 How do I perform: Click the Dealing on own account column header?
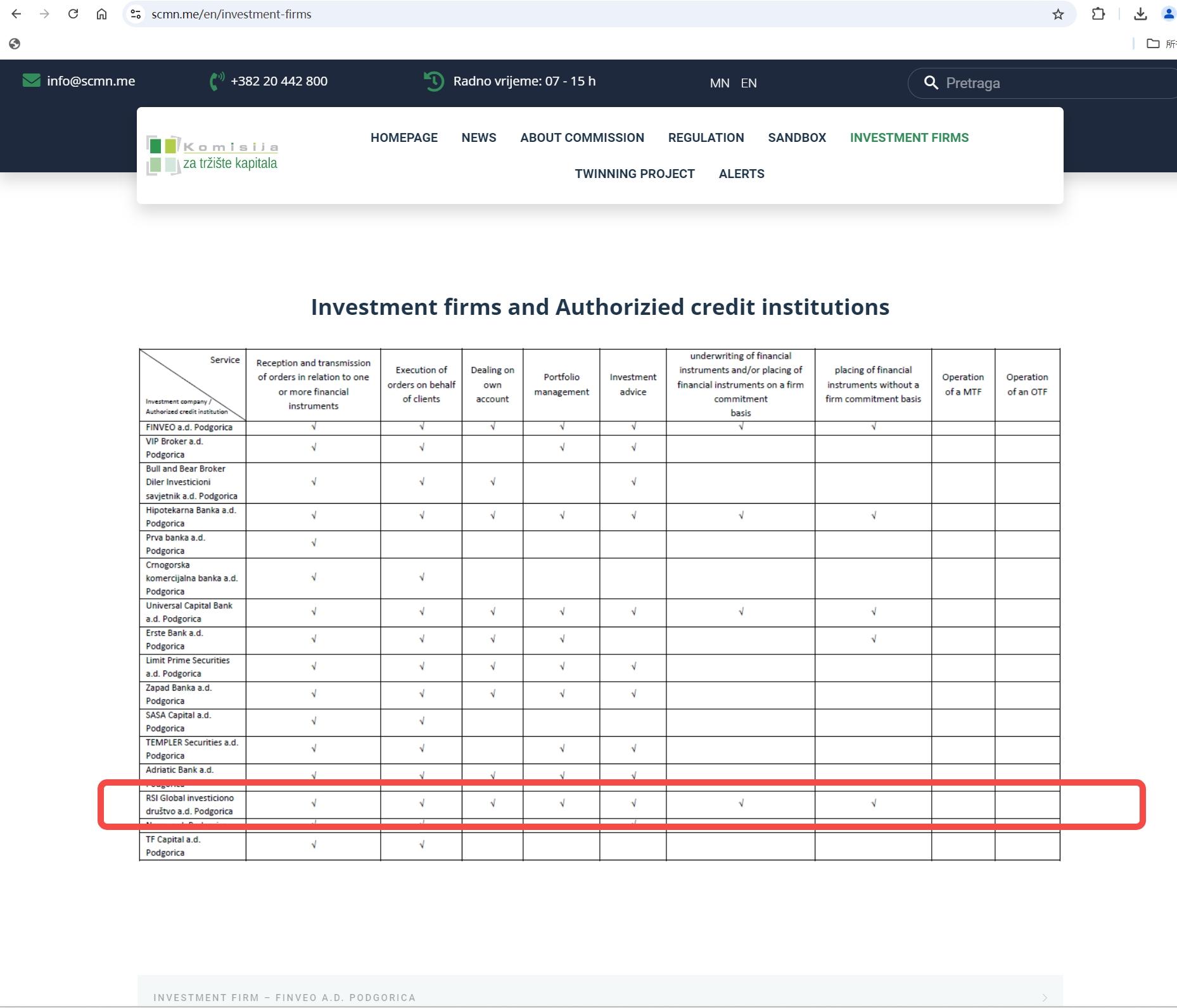(492, 385)
